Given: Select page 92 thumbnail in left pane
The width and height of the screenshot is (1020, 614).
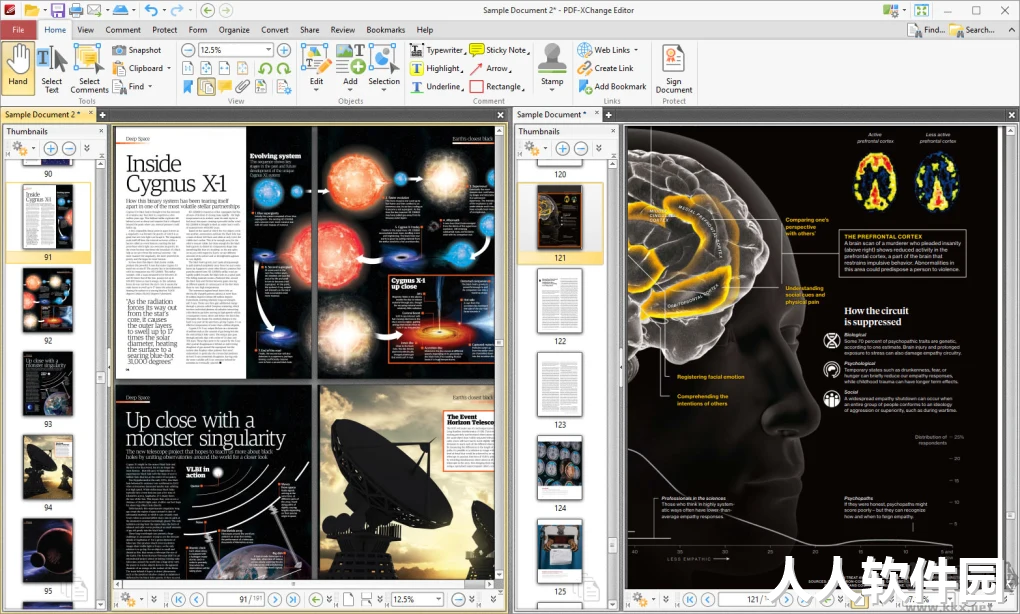Looking at the screenshot, I should 47,300.
